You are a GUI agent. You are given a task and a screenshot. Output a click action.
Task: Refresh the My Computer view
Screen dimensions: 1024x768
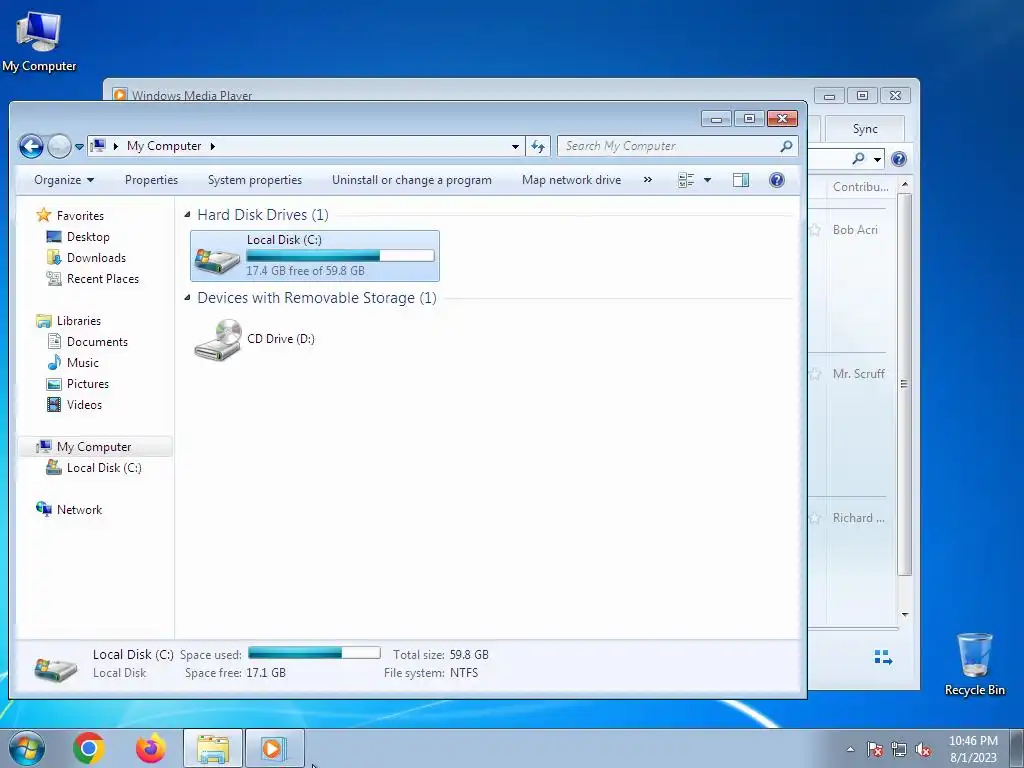point(537,146)
